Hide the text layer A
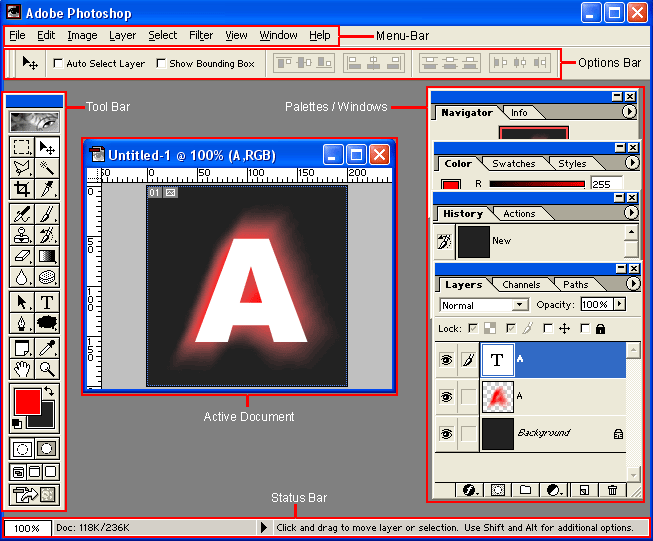This screenshot has height=541, width=653. point(446,360)
